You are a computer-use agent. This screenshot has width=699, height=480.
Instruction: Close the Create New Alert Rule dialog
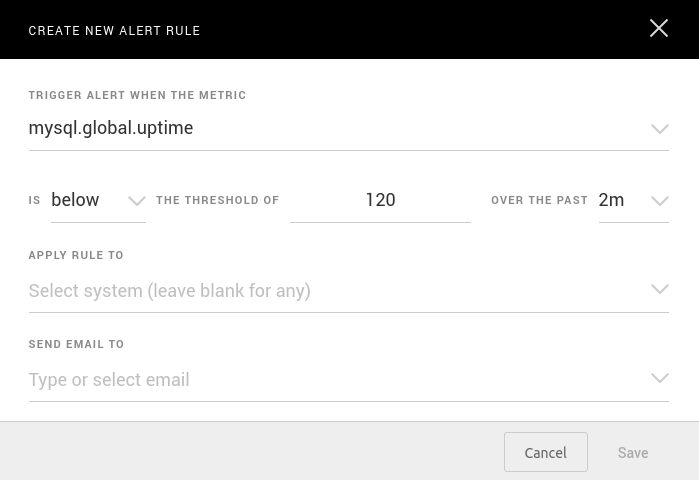[x=658, y=28]
